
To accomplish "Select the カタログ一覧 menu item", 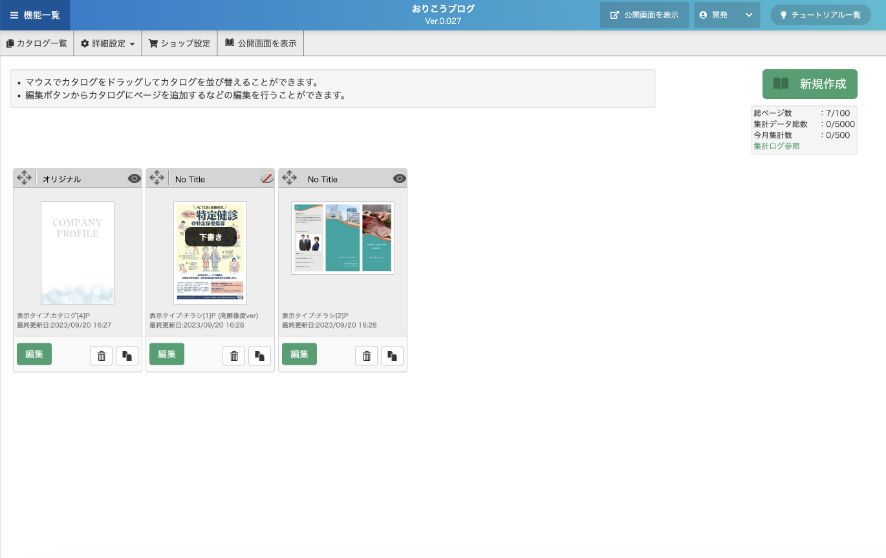I will (x=37, y=44).
